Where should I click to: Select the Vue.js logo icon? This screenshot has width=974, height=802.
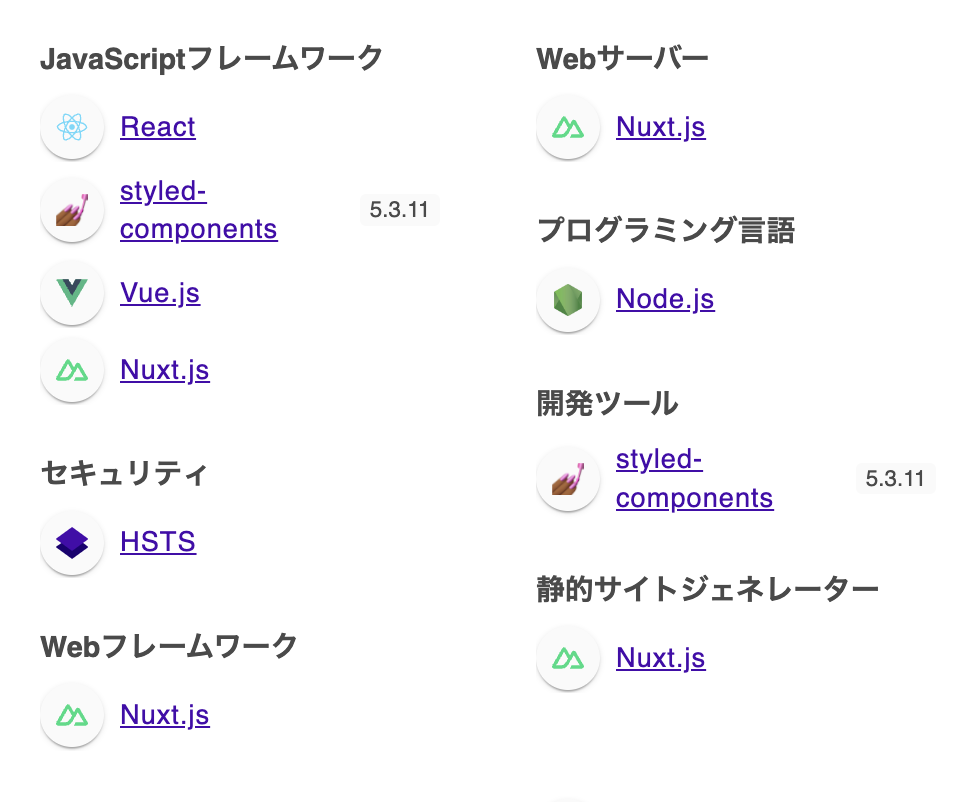(x=72, y=293)
